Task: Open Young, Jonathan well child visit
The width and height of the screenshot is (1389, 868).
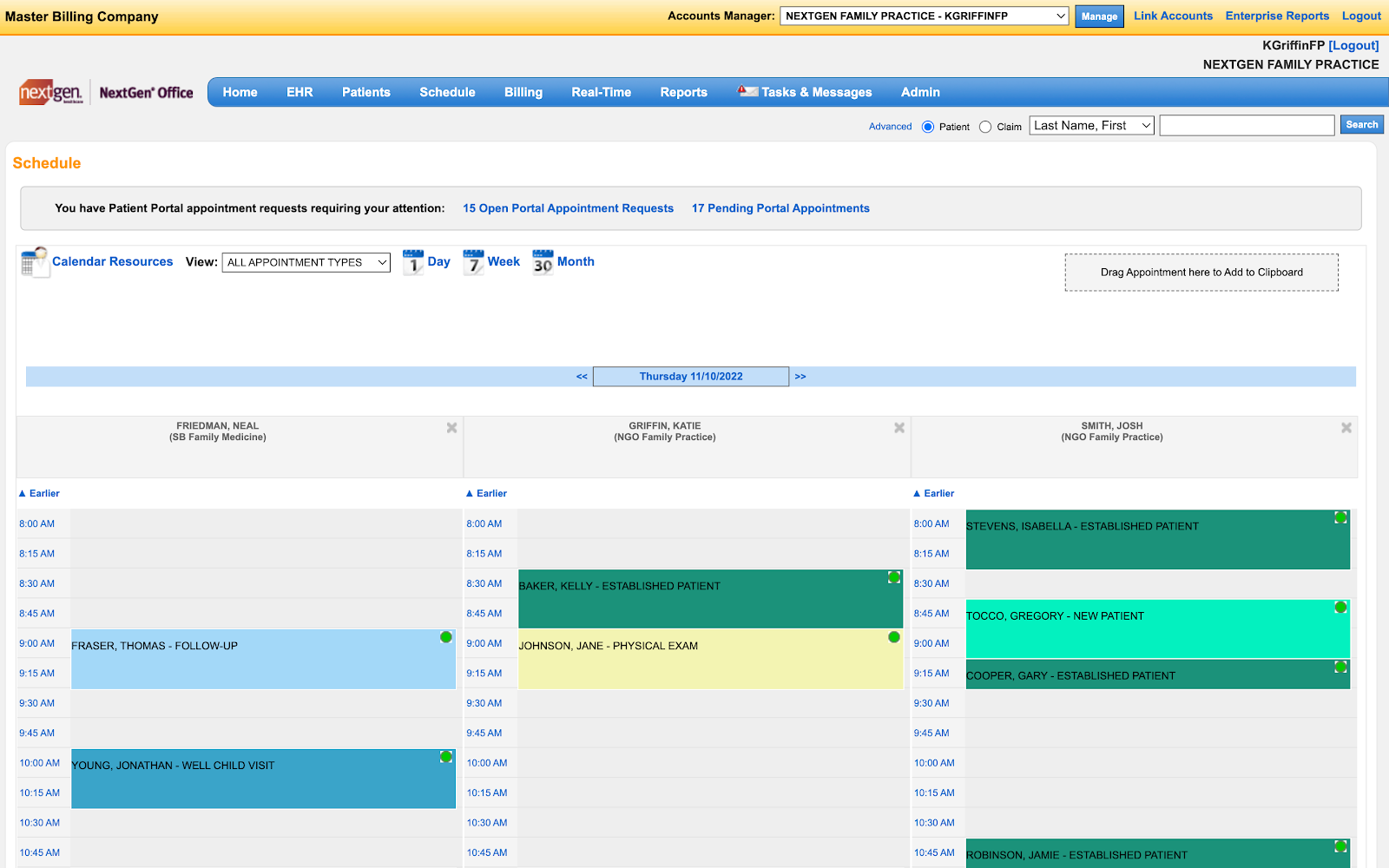Action: coord(263,779)
